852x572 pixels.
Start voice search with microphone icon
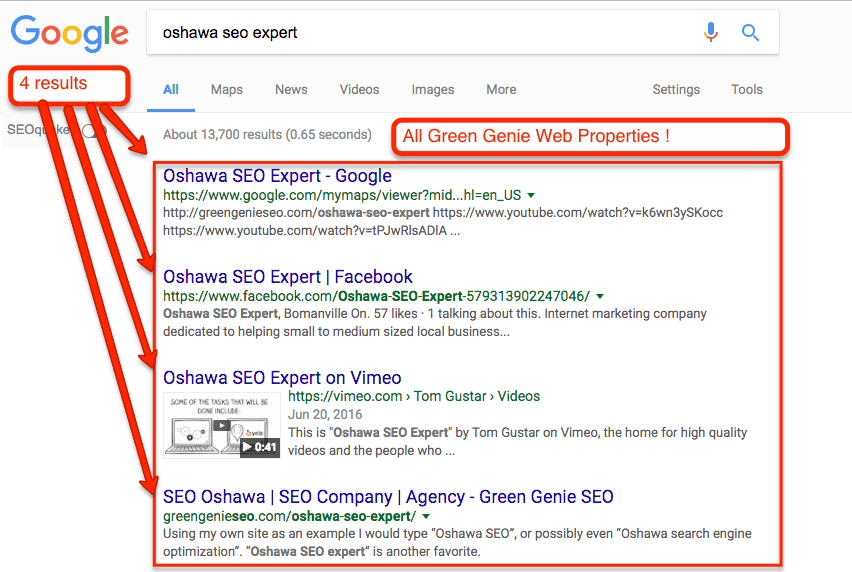click(711, 33)
